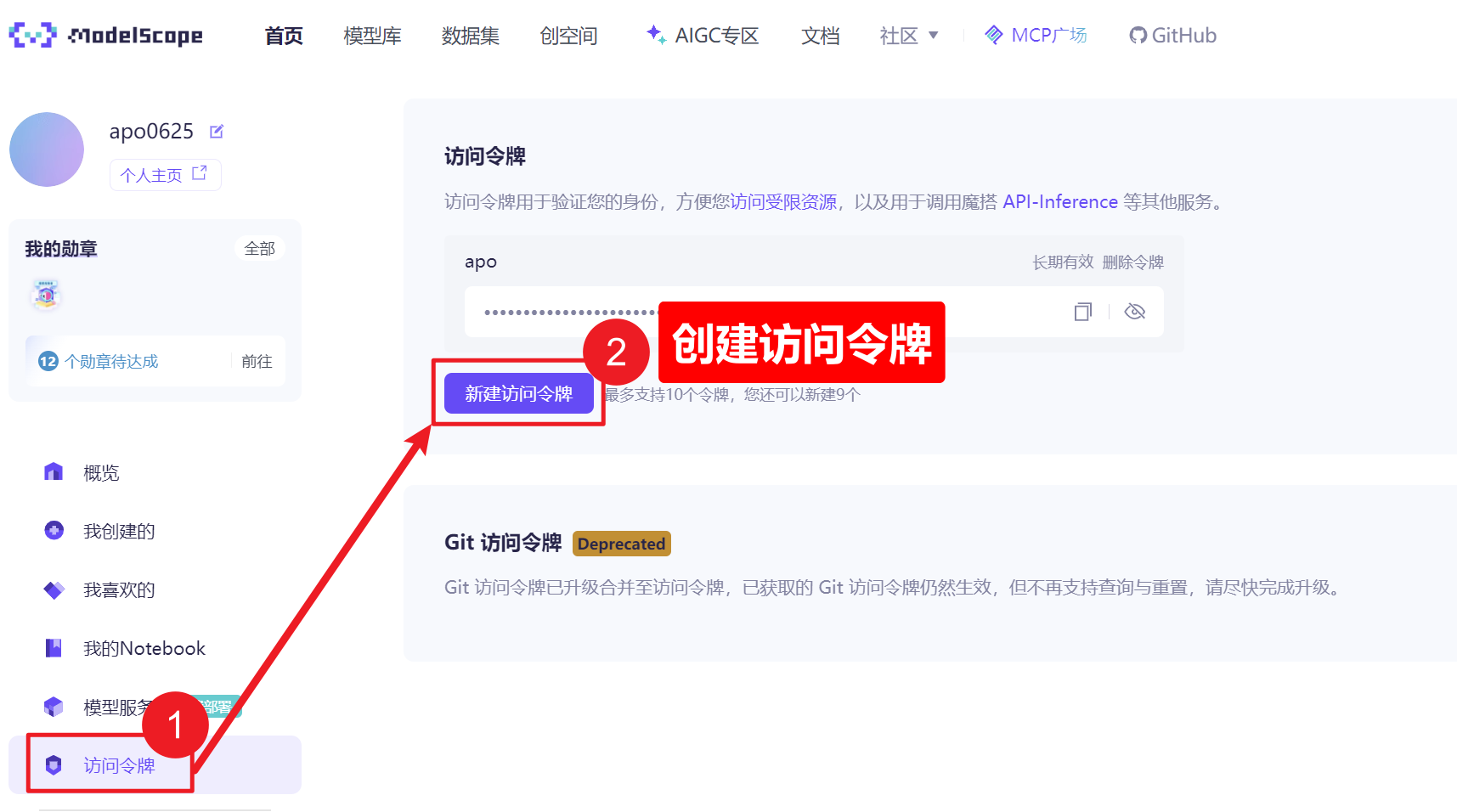Click the 新建访问令牌 button
This screenshot has width=1457, height=812.
(518, 393)
